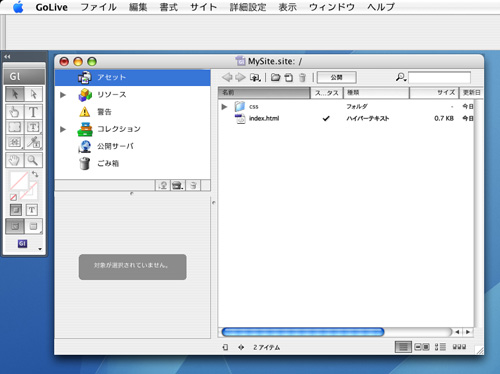Click the foreground fill color swatch
This screenshot has height=374, width=500.
19,180
